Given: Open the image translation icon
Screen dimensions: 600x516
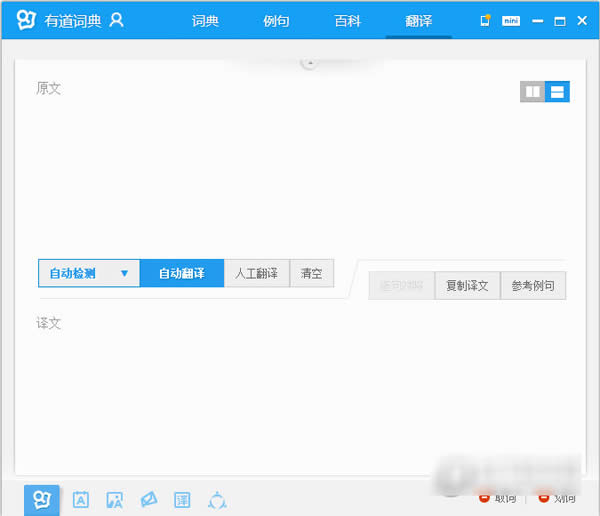Looking at the screenshot, I should pos(114,500).
